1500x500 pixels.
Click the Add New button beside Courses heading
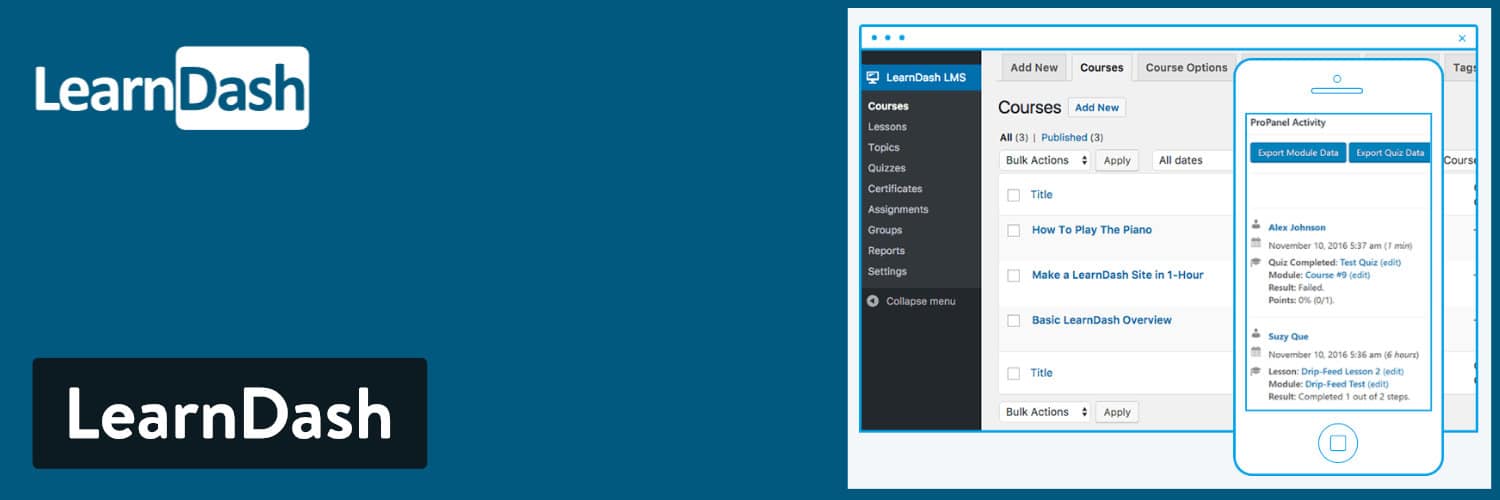coord(1097,108)
